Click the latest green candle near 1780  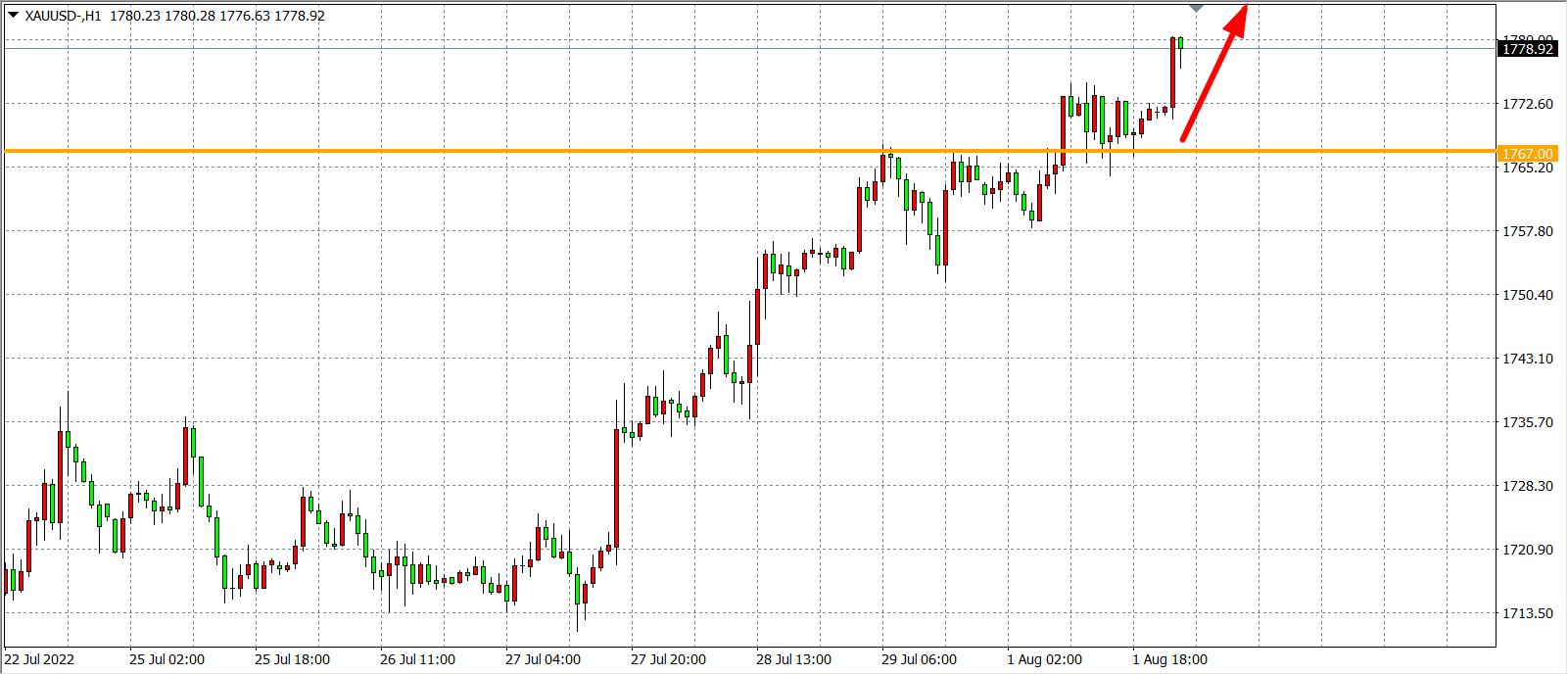(x=1181, y=43)
